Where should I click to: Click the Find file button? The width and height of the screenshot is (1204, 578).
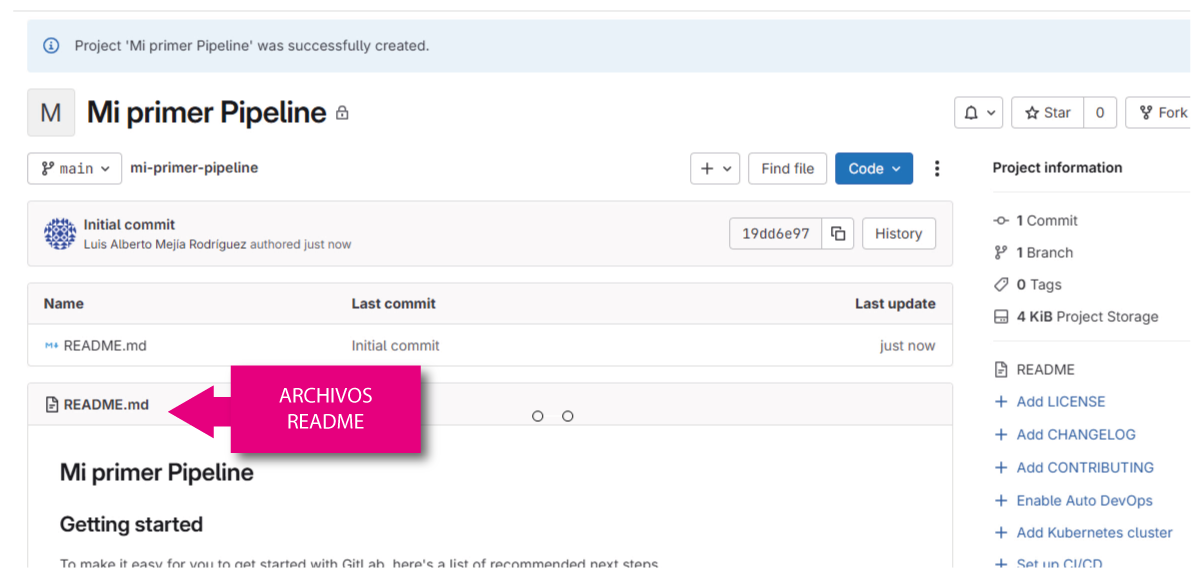[787, 169]
